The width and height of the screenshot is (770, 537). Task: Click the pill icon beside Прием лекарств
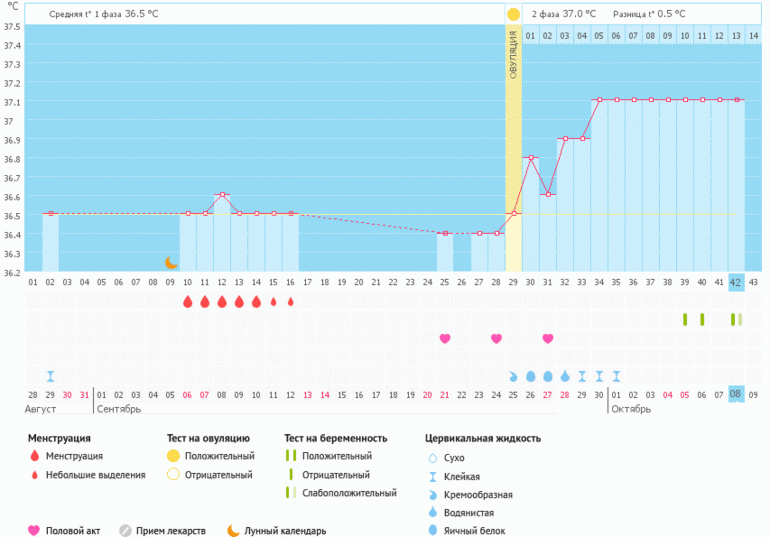[x=126, y=530]
